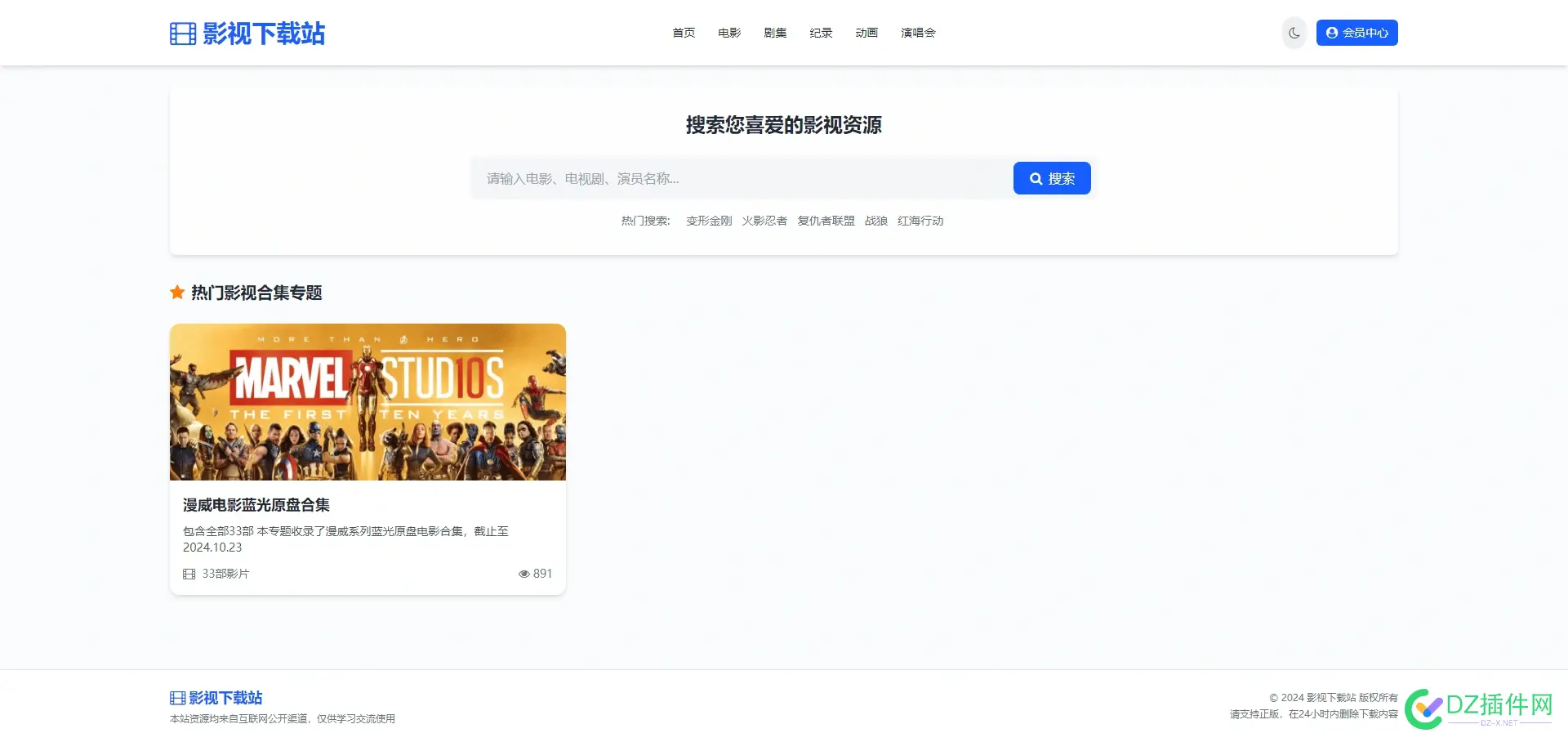Search hot keyword 变形金刚

click(709, 221)
